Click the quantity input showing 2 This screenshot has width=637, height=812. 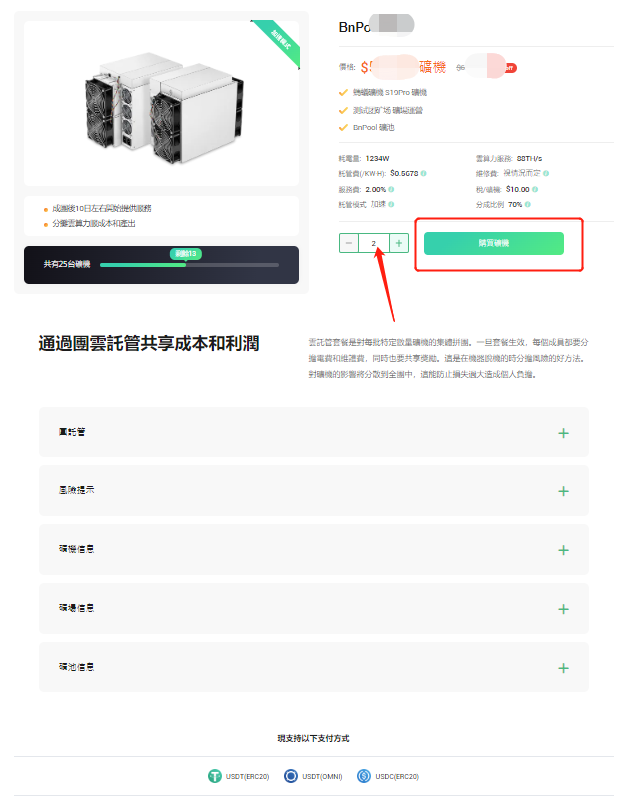[373, 243]
